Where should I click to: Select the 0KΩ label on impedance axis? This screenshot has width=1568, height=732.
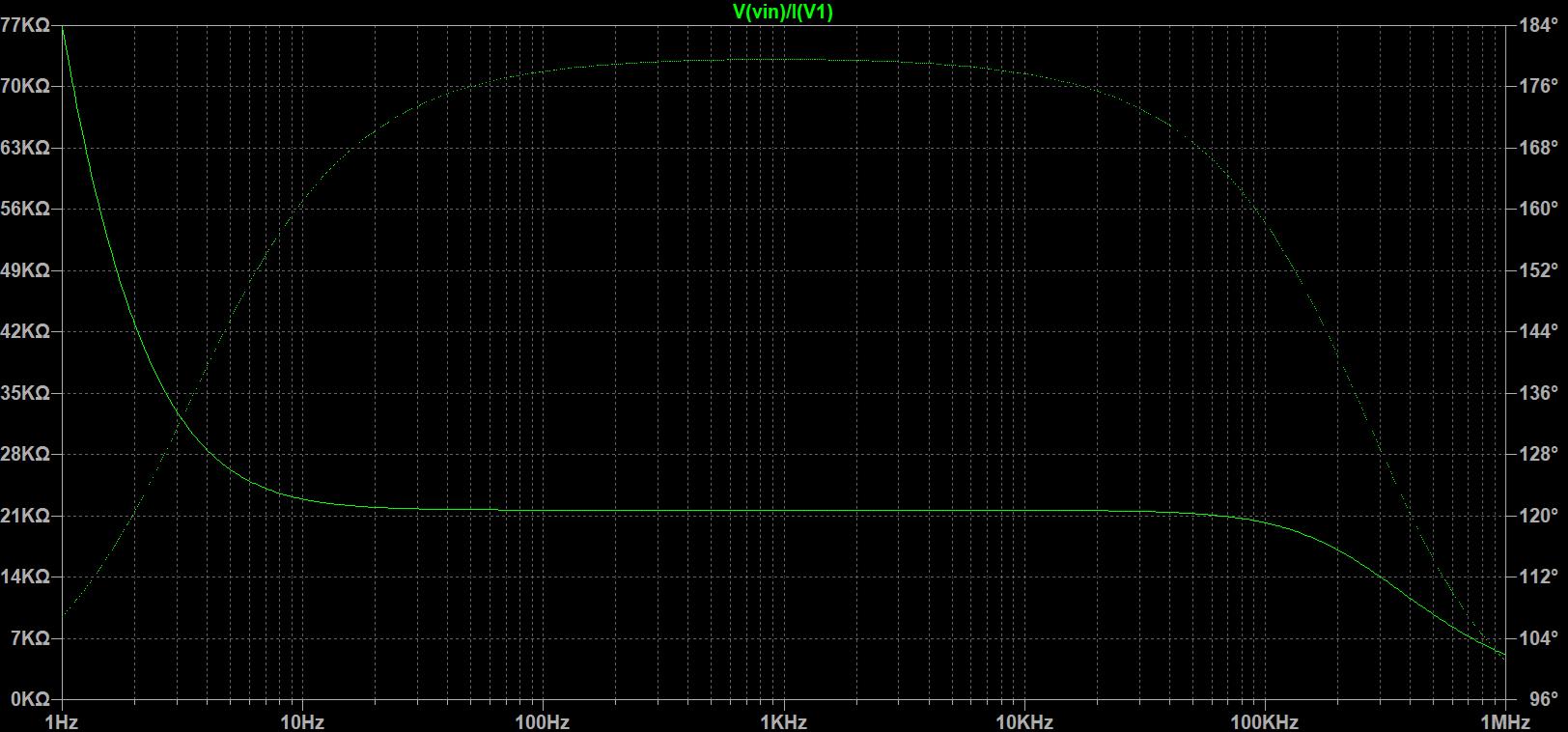click(x=26, y=698)
